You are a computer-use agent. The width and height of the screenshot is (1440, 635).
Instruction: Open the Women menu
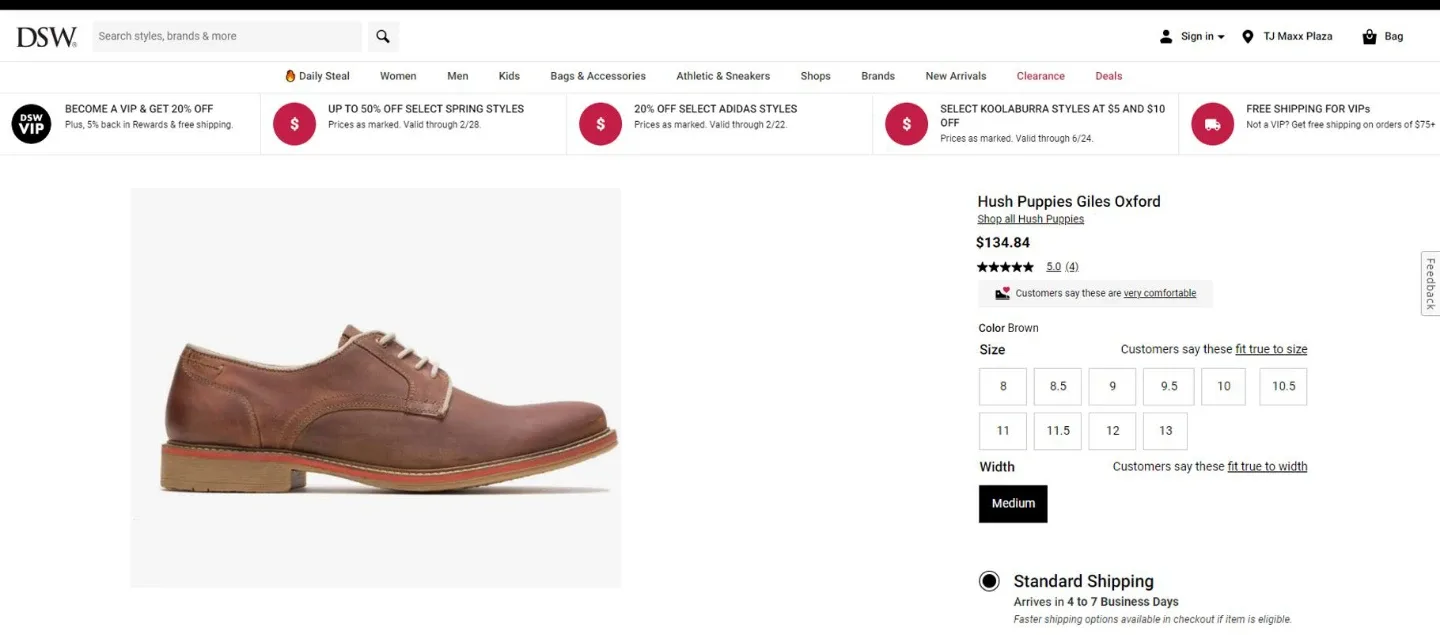(x=398, y=76)
